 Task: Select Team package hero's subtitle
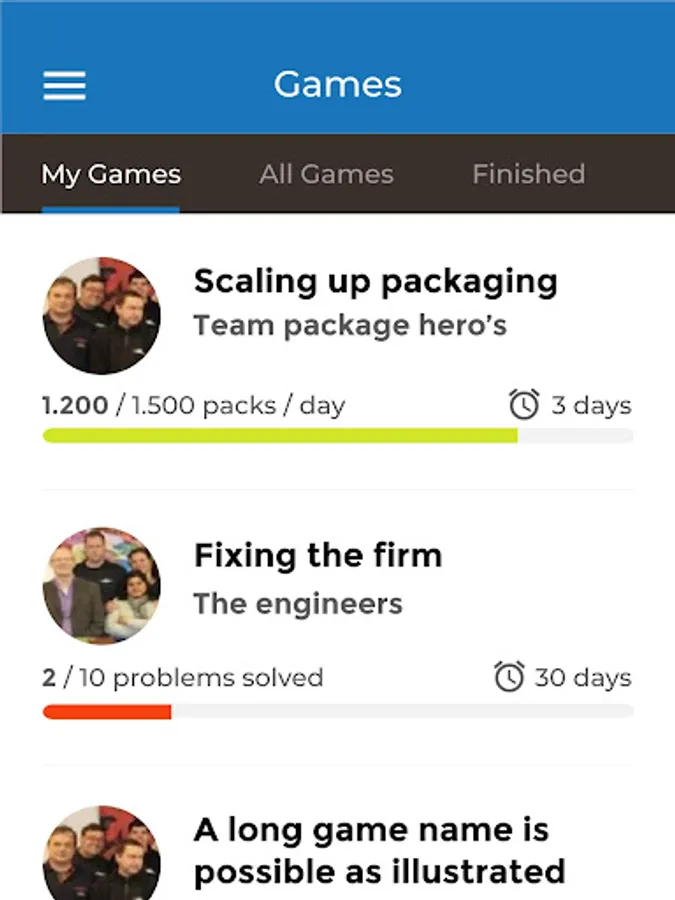pos(350,326)
